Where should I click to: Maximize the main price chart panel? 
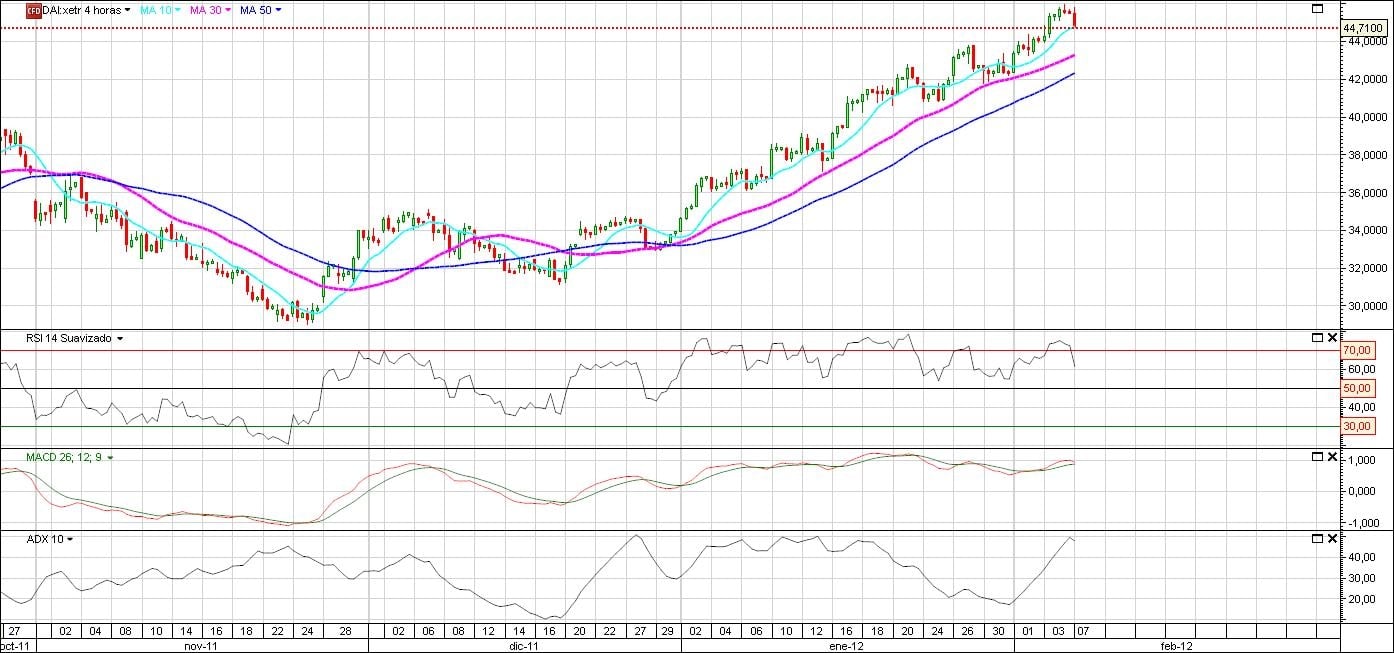coord(1317,8)
